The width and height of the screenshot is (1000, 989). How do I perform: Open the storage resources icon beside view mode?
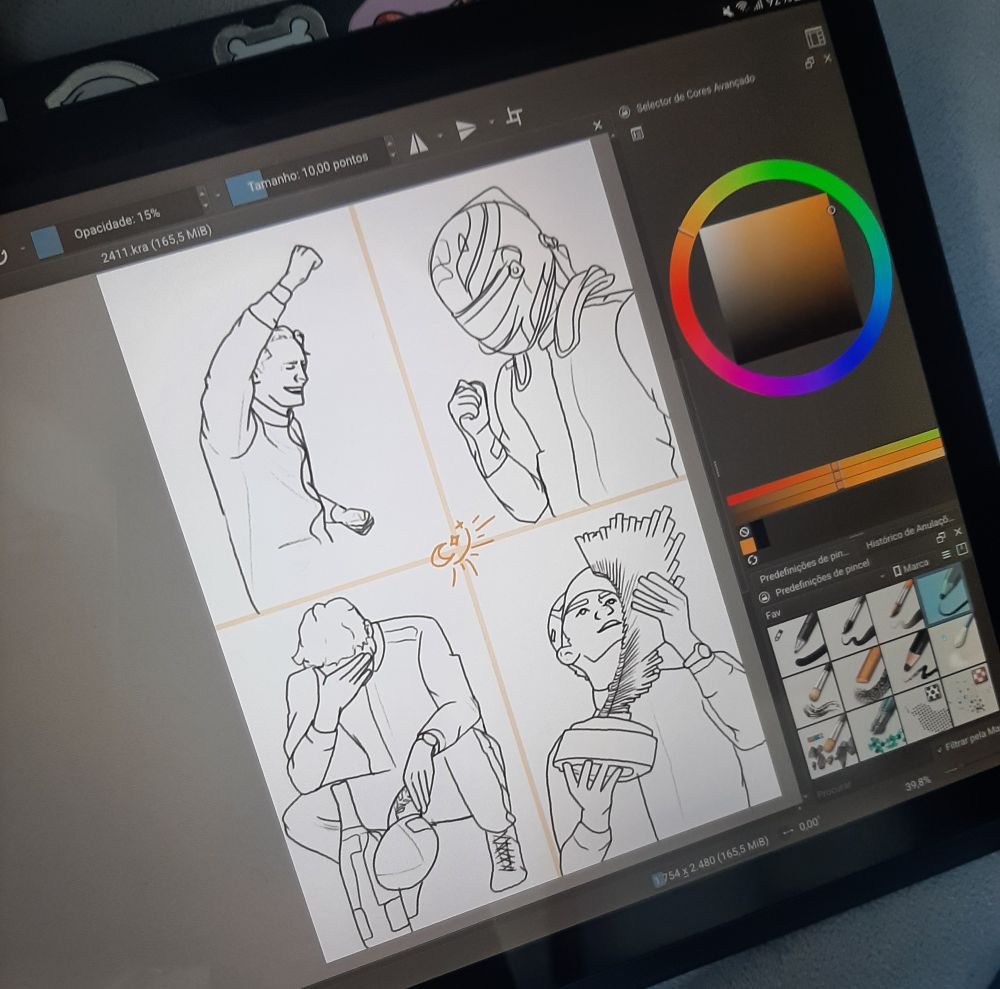962,548
